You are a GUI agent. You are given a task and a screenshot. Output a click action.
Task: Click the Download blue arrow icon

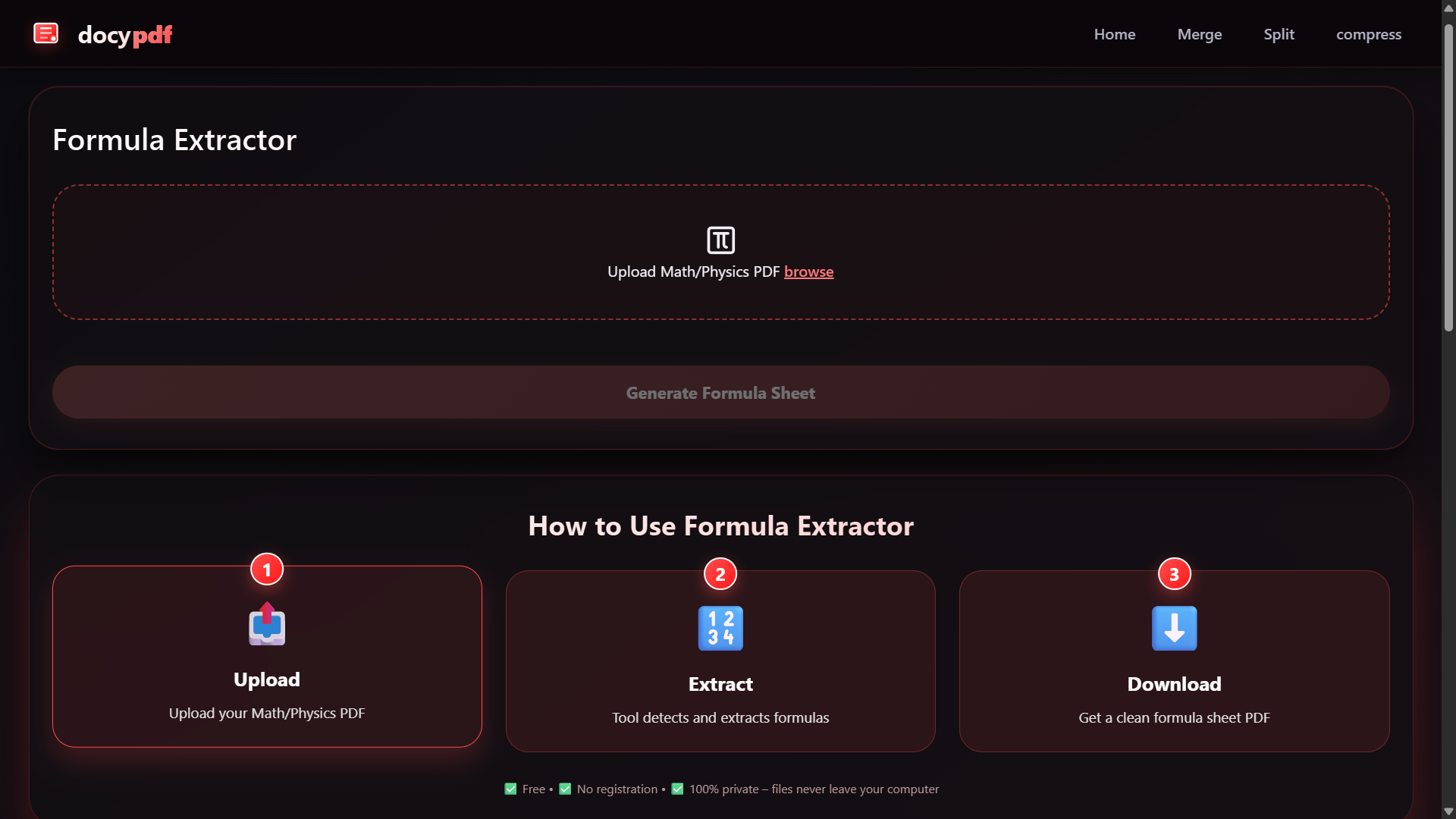pos(1174,628)
